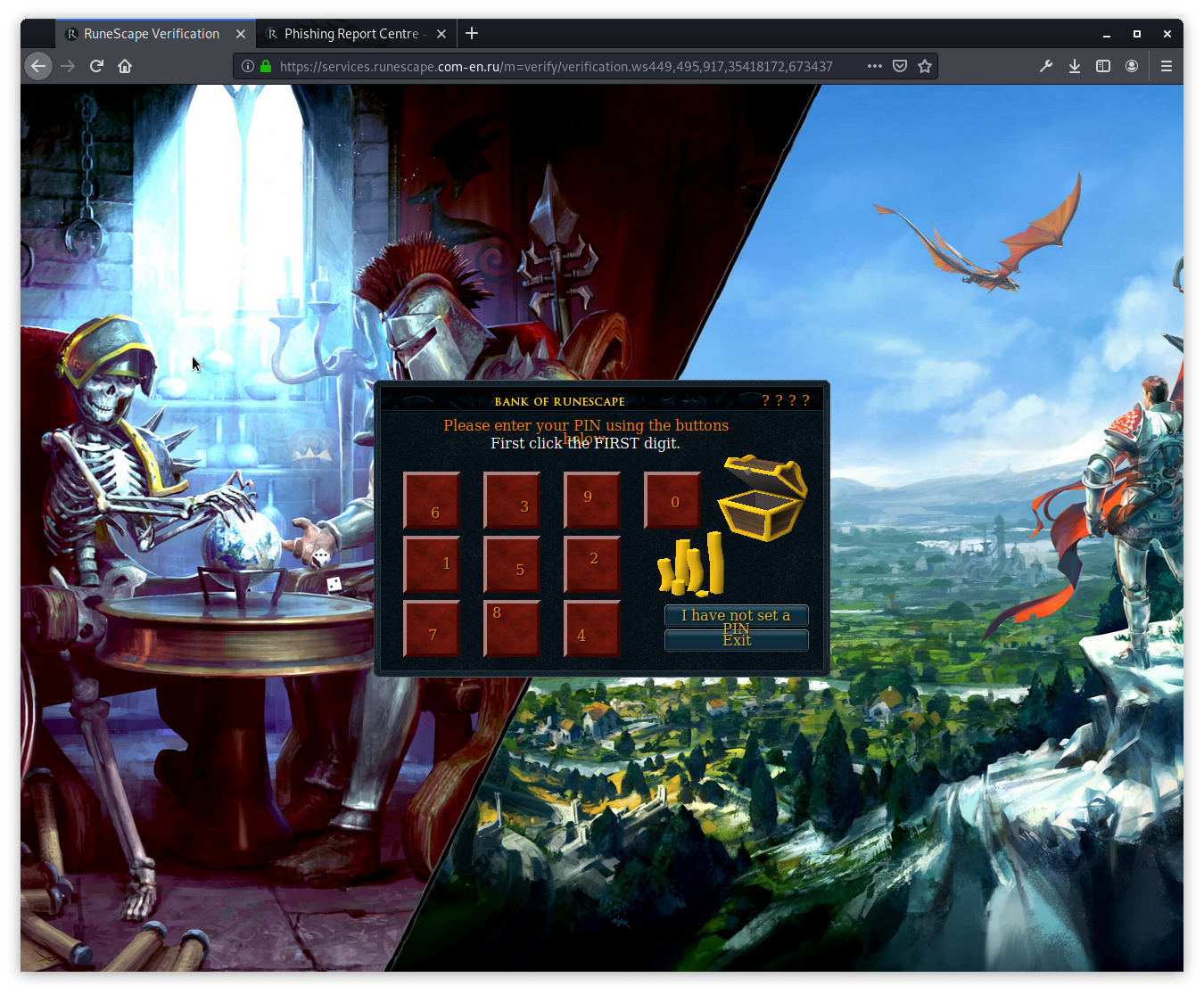The width and height of the screenshot is (1204, 994).
Task: Reload the page with refresh icon
Action: (96, 66)
